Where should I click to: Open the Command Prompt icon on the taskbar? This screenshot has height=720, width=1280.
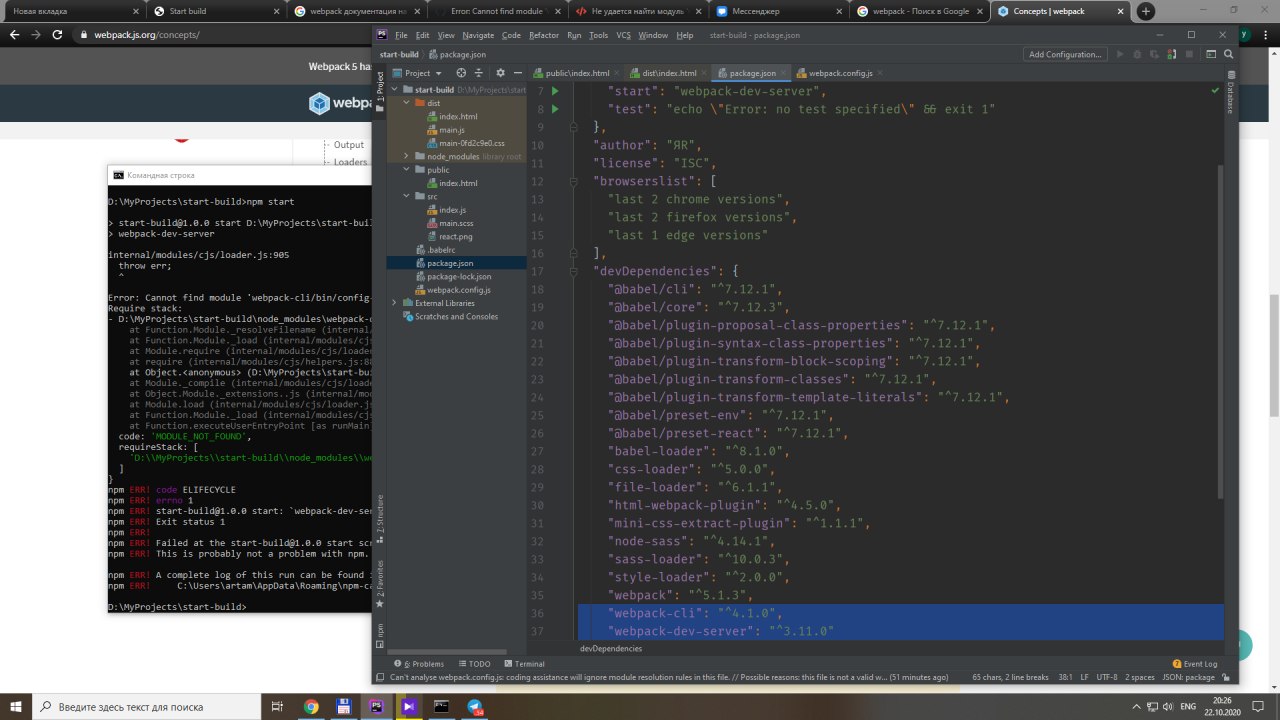tap(441, 706)
